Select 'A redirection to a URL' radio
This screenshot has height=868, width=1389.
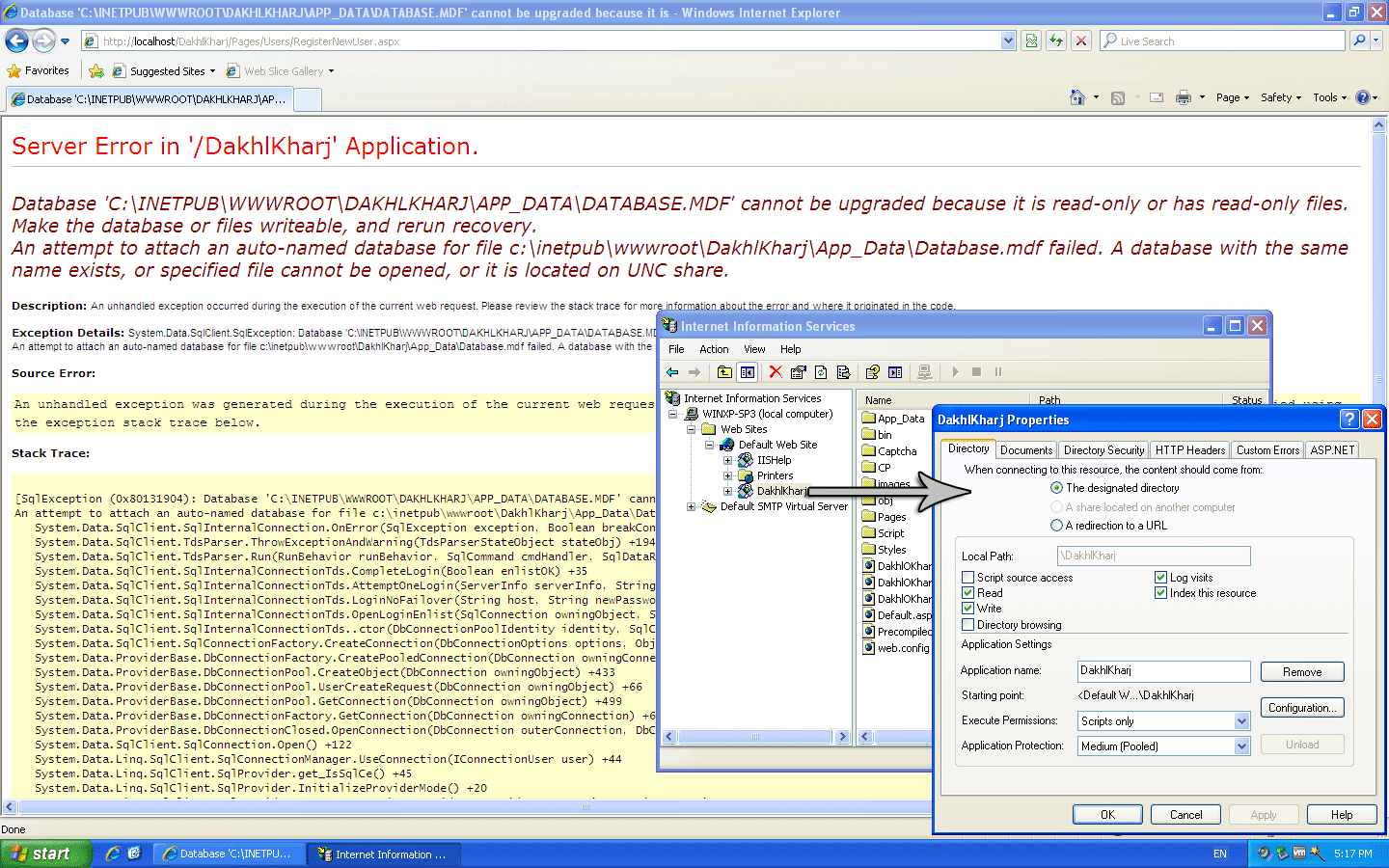1056,526
